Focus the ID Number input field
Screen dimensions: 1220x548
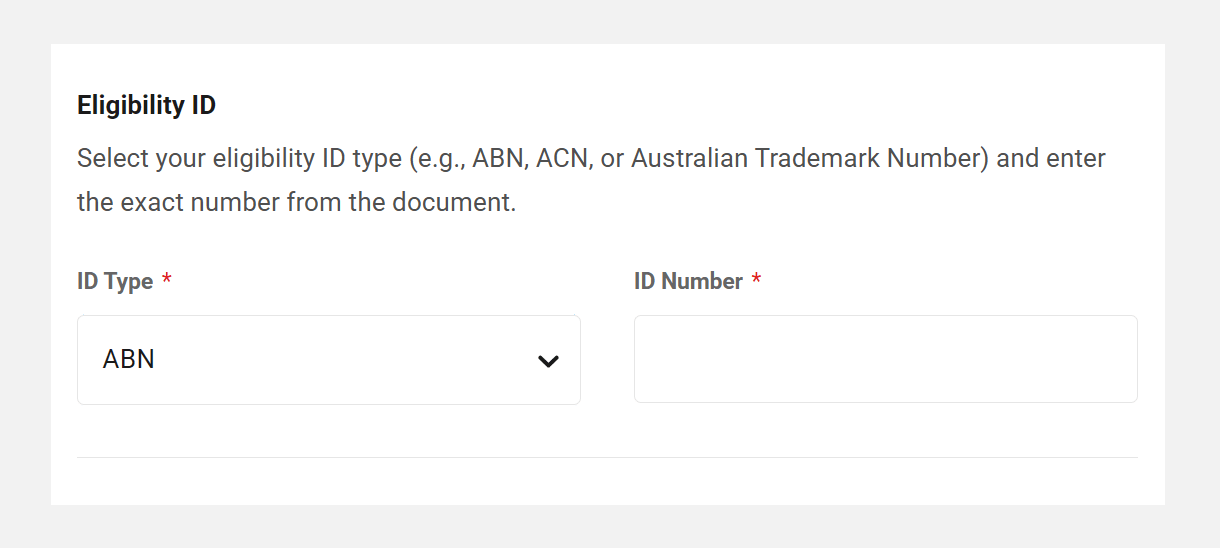pyautogui.click(x=885, y=360)
